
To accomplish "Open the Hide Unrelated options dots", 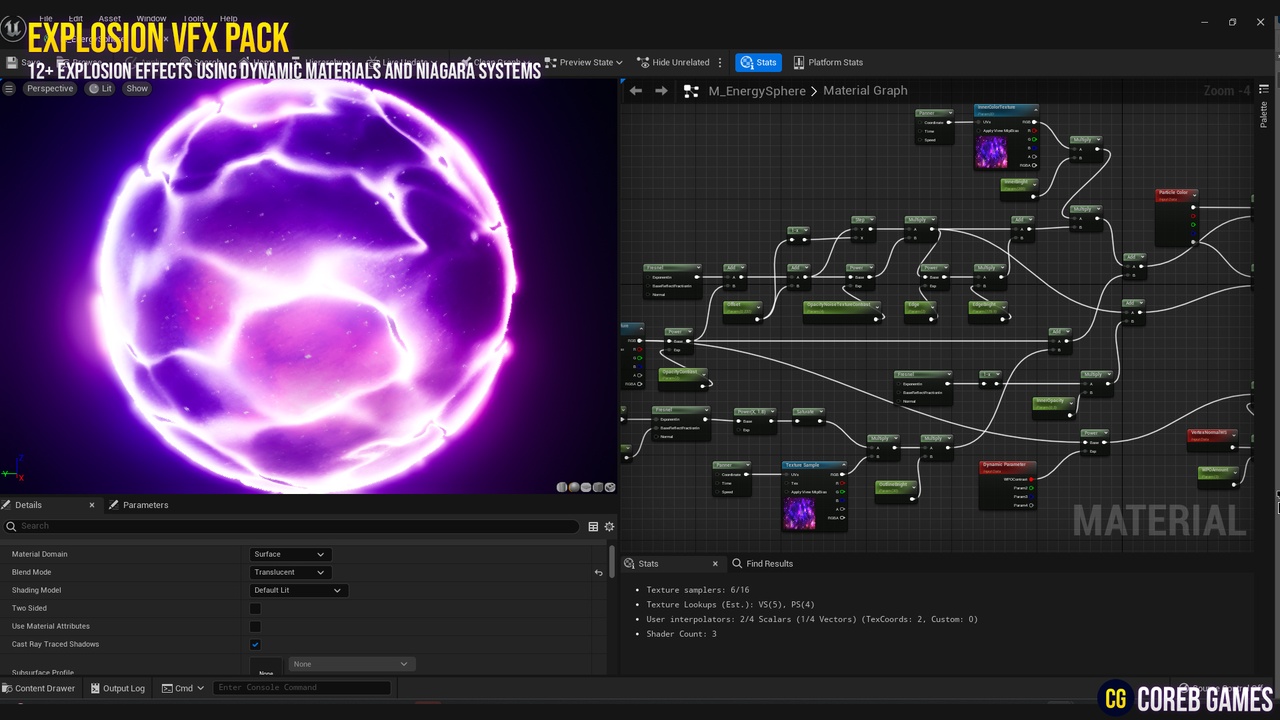I will tap(720, 62).
